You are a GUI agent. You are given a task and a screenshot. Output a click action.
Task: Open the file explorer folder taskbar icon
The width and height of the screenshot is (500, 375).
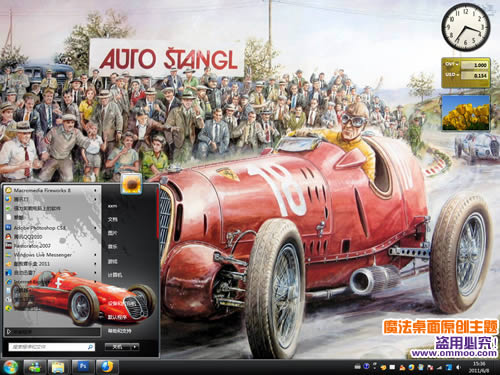click(x=59, y=367)
